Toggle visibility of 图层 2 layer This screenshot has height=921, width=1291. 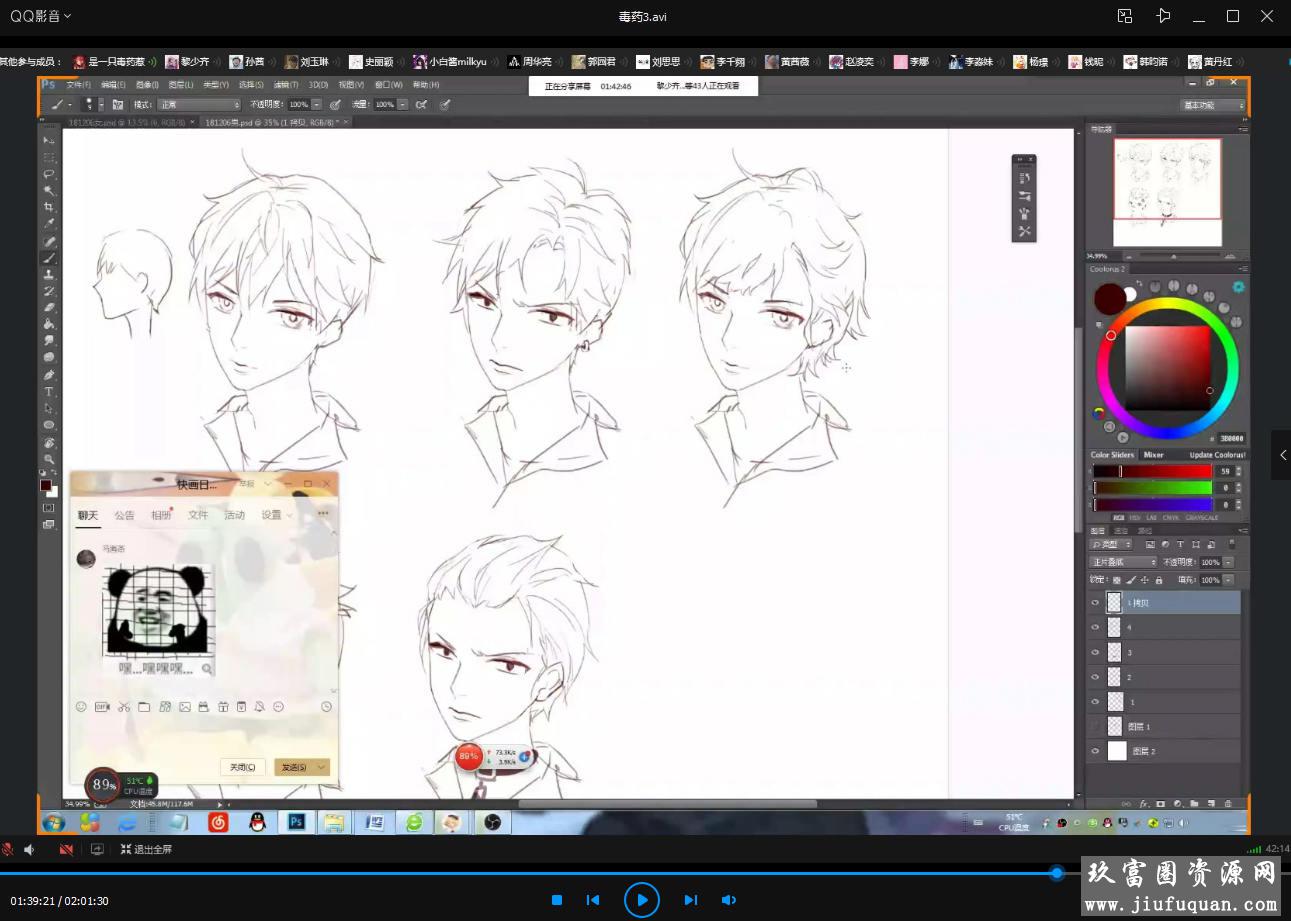[1095, 751]
